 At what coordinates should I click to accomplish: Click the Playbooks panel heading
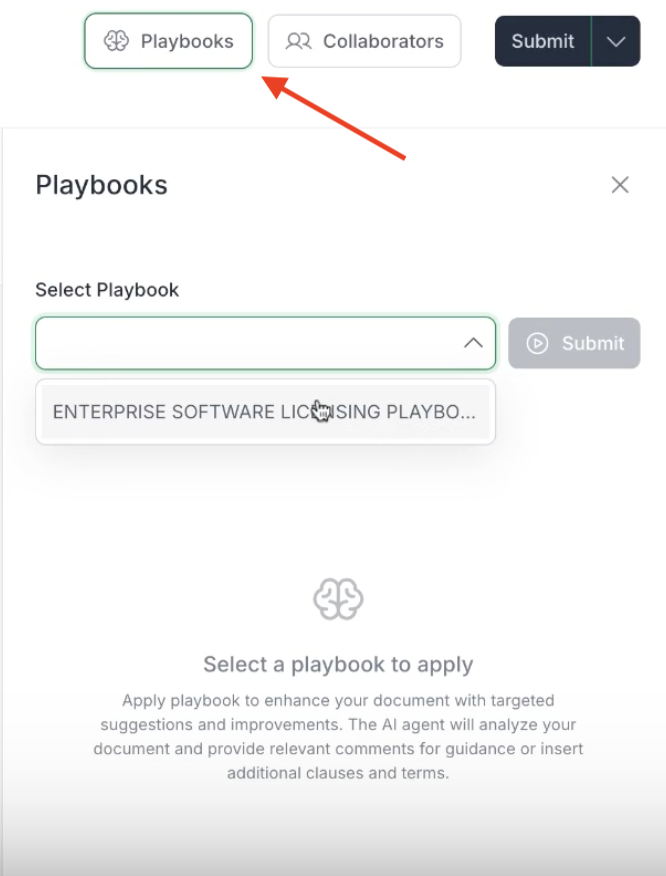pyautogui.click(x=102, y=185)
